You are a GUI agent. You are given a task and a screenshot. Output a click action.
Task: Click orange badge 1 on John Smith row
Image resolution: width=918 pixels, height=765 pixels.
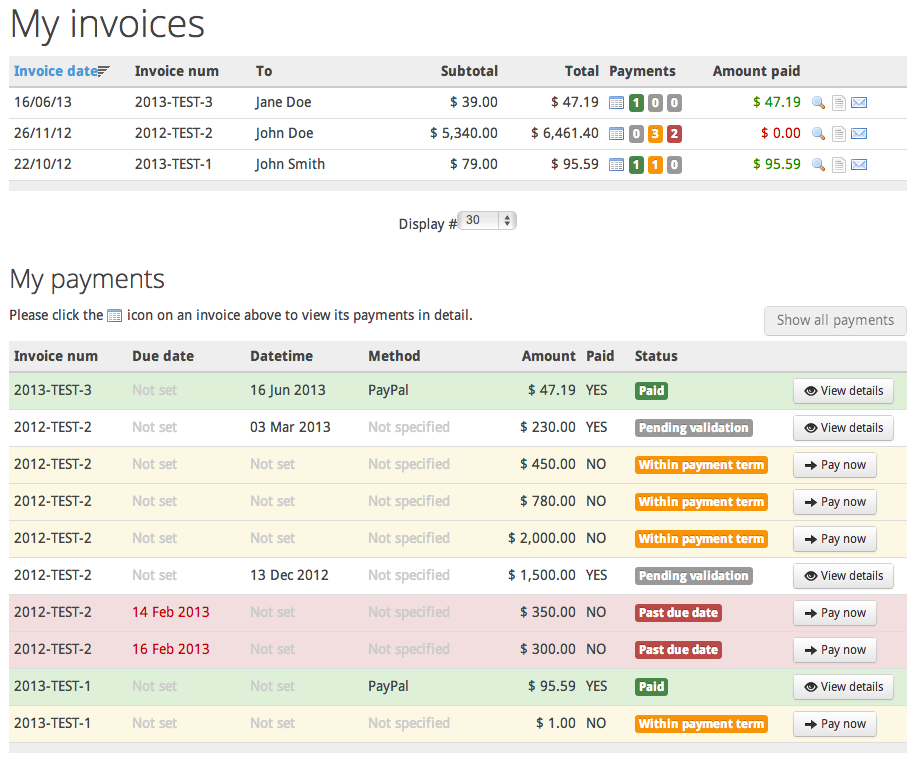point(655,165)
